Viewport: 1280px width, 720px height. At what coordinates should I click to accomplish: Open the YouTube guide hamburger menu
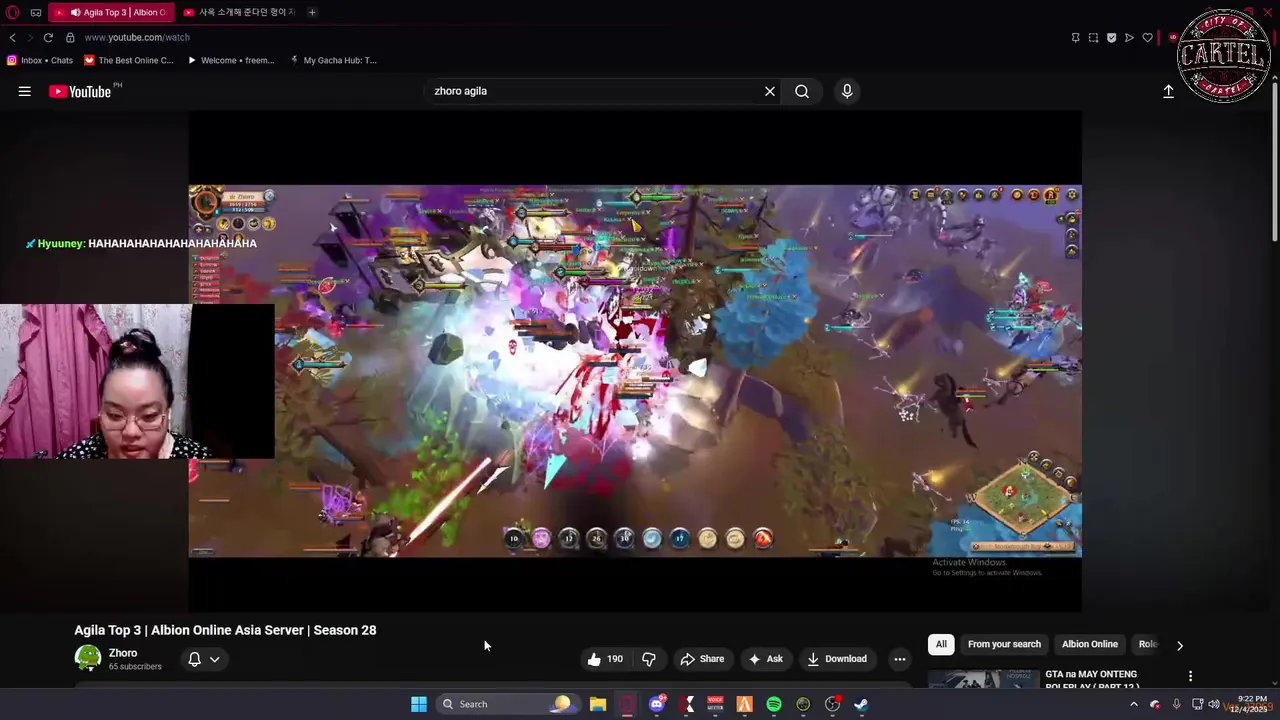24,91
